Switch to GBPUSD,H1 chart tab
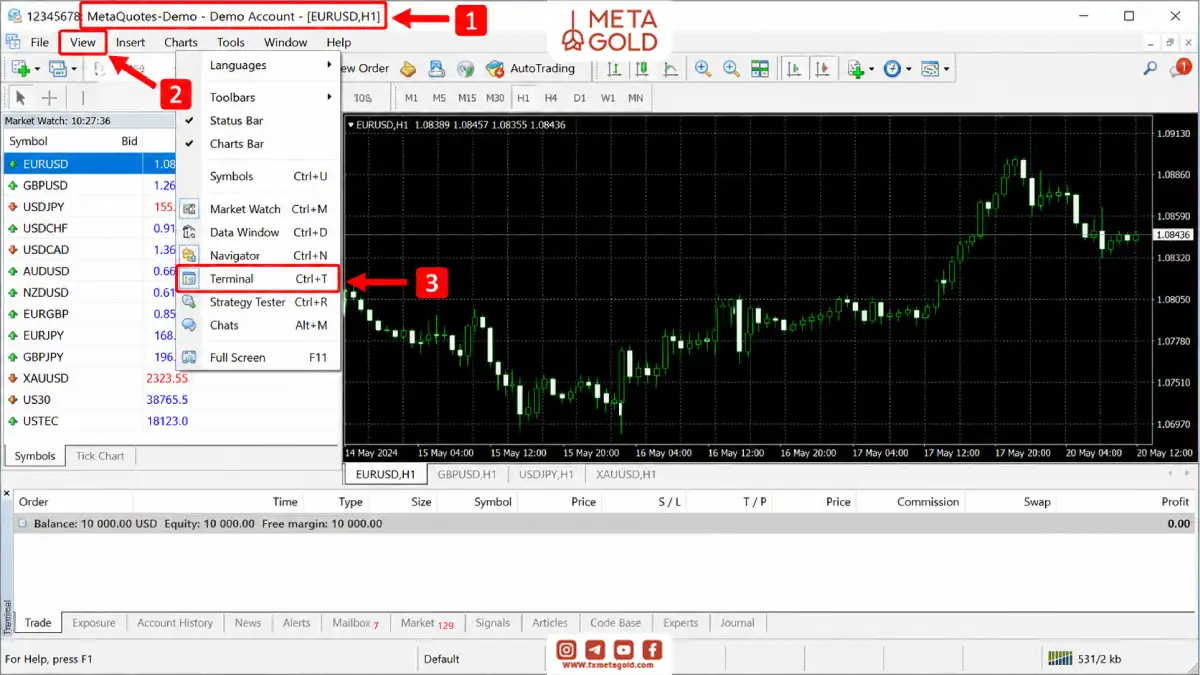The image size is (1200, 675). (466, 474)
